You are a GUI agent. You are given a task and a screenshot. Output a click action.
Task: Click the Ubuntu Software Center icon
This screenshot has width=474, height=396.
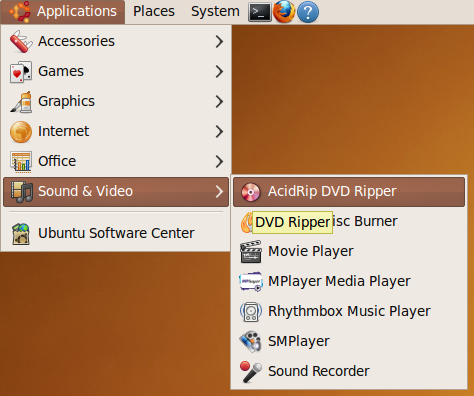21,234
